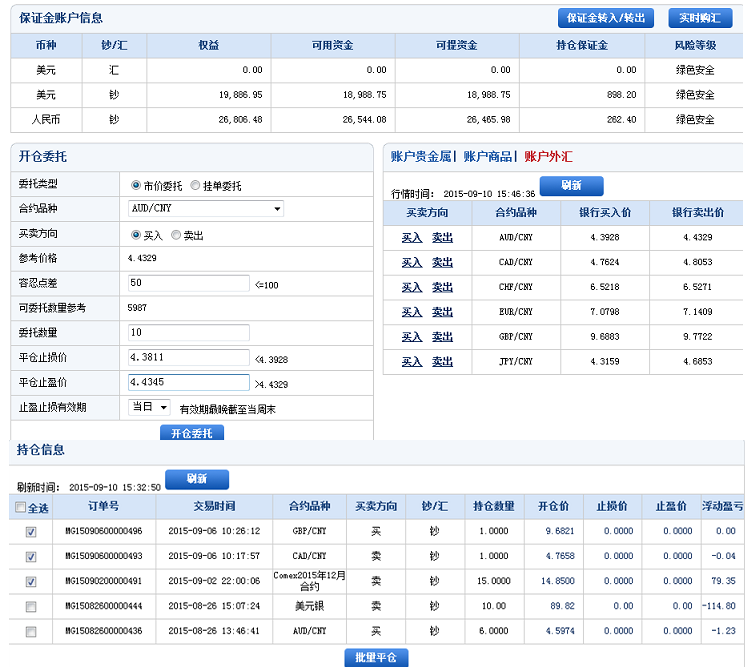Uncheck the order MG15090200000491 checkbox

click(x=31, y=581)
